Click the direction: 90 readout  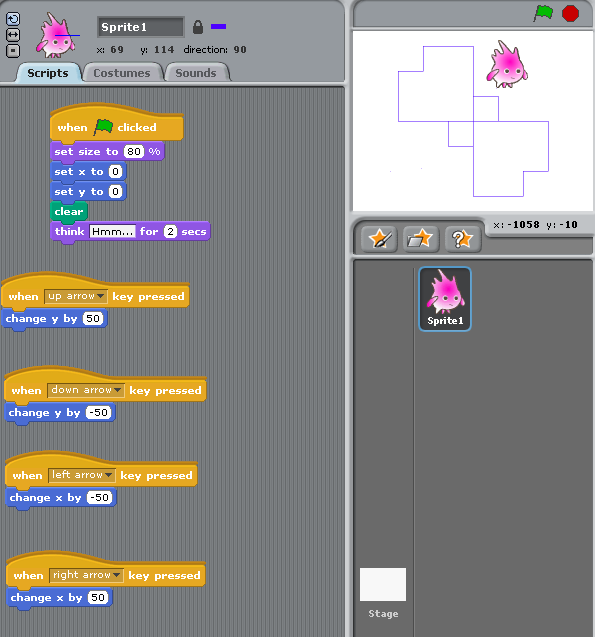click(x=215, y=50)
